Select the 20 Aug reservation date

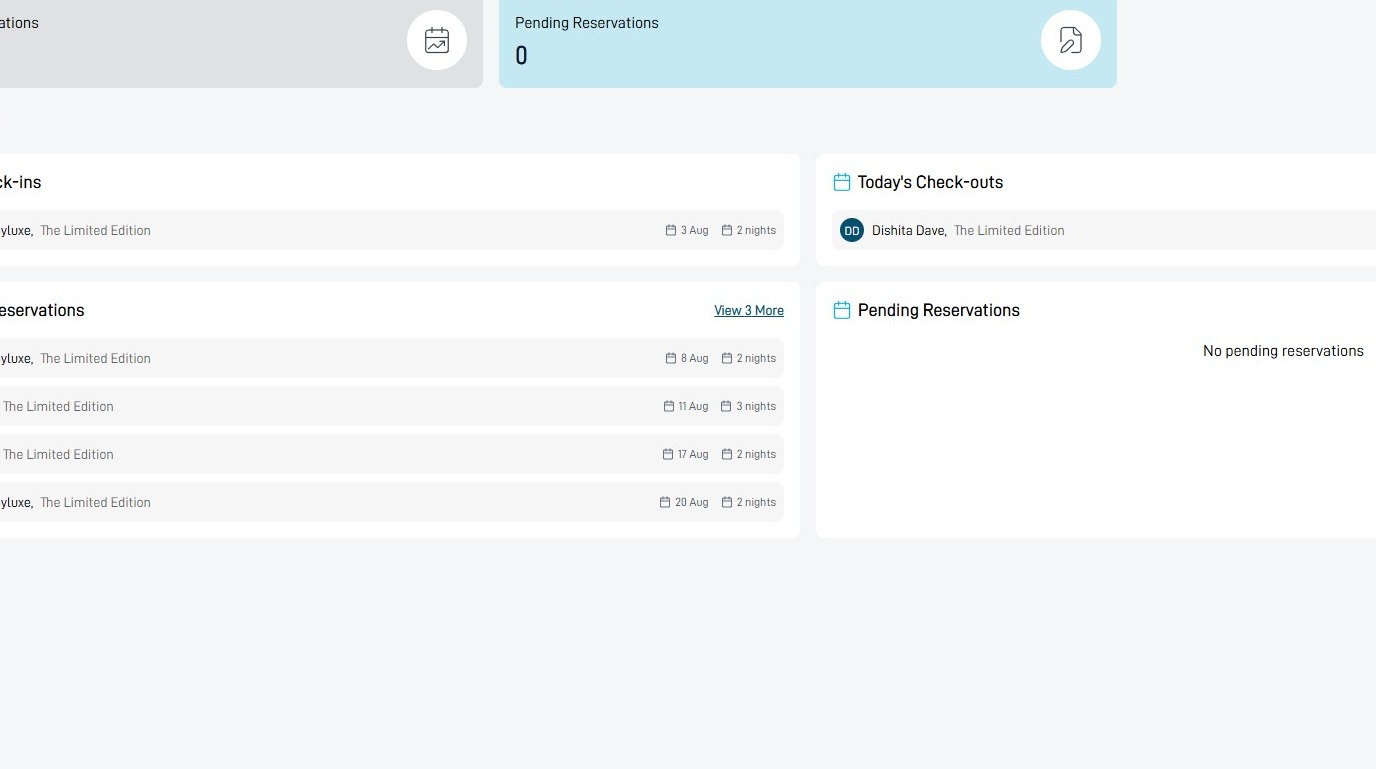coord(691,502)
